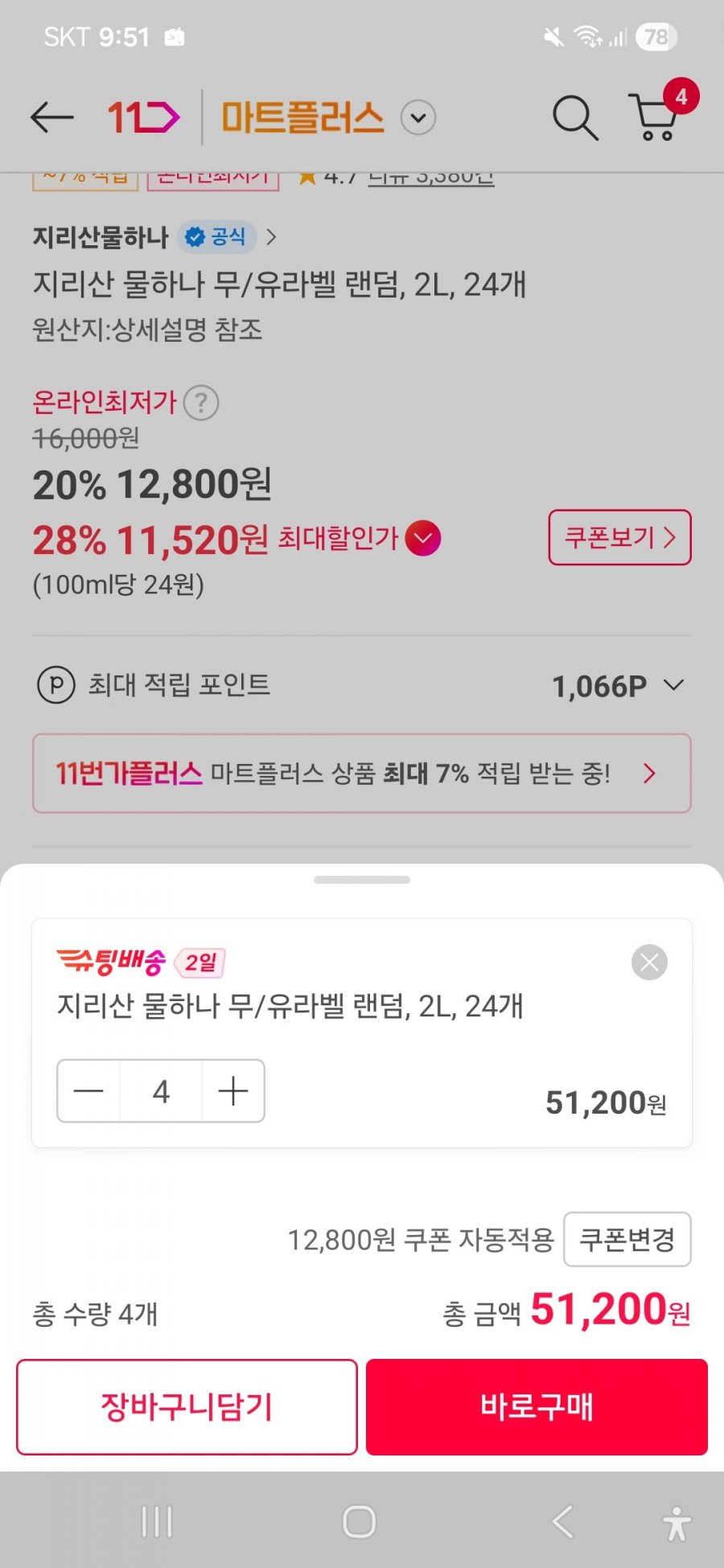Image resolution: width=724 pixels, height=1568 pixels.
Task: Open the 11st home logo
Action: coord(144,117)
